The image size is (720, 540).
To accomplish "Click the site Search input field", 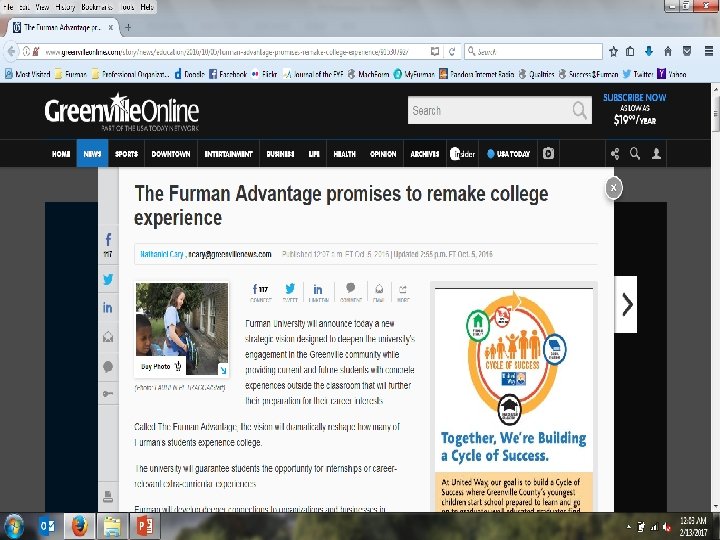I will pyautogui.click(x=490, y=111).
